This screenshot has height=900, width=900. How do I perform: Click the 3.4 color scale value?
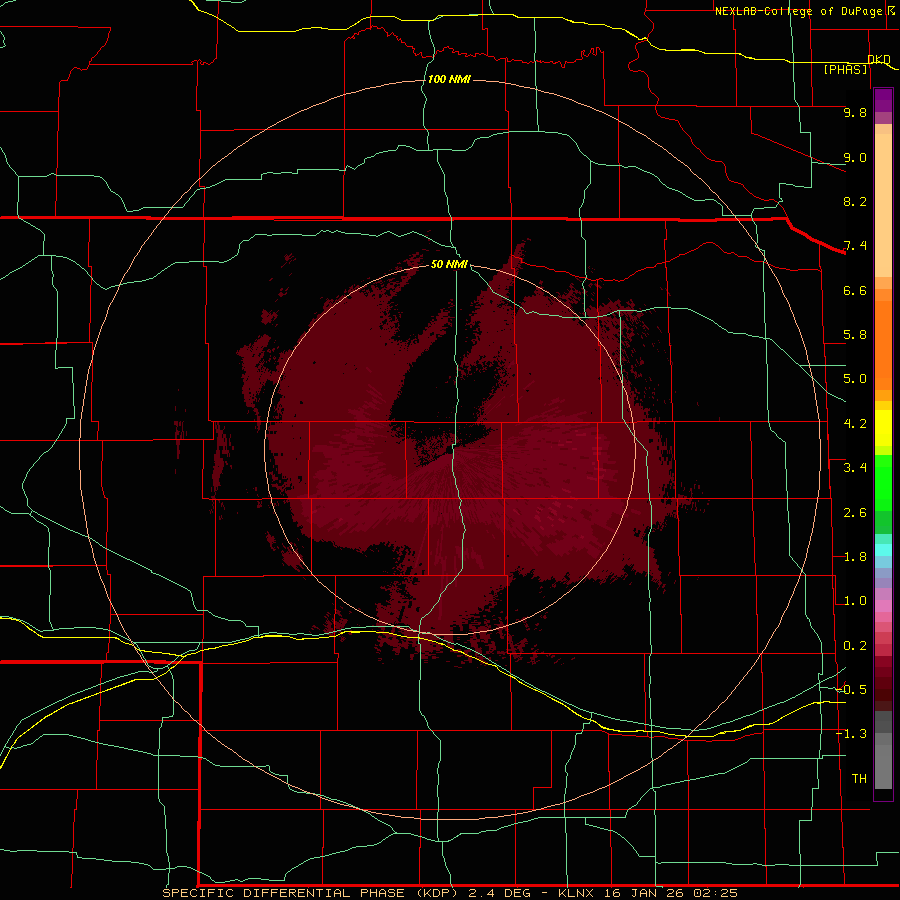tap(855, 468)
